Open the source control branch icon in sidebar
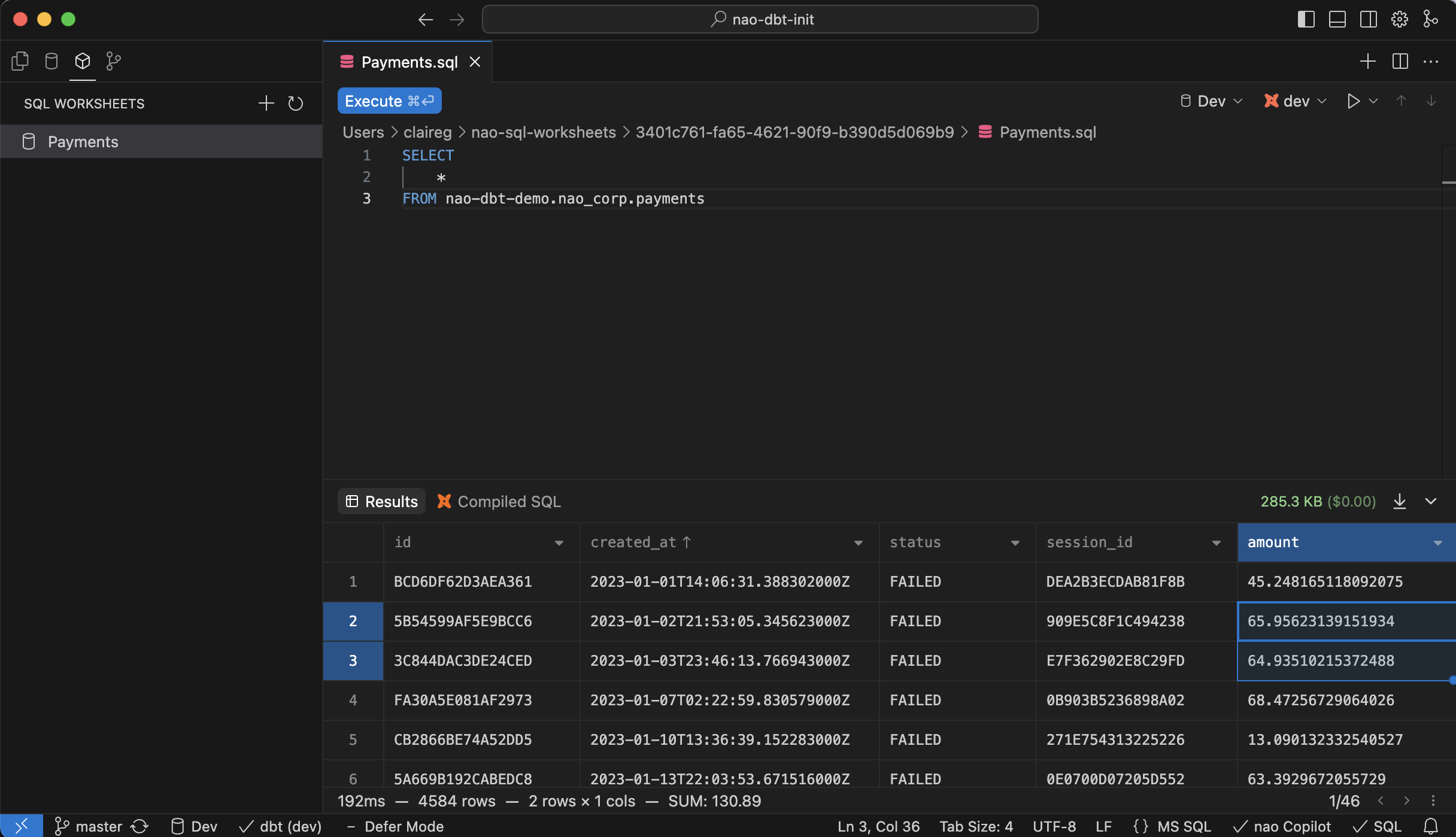 tap(113, 60)
